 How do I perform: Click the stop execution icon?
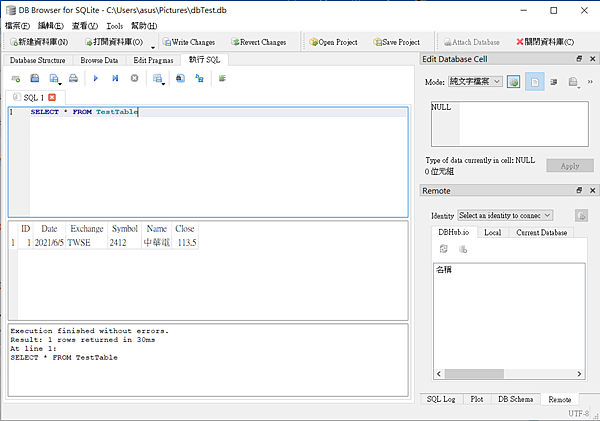tap(134, 78)
